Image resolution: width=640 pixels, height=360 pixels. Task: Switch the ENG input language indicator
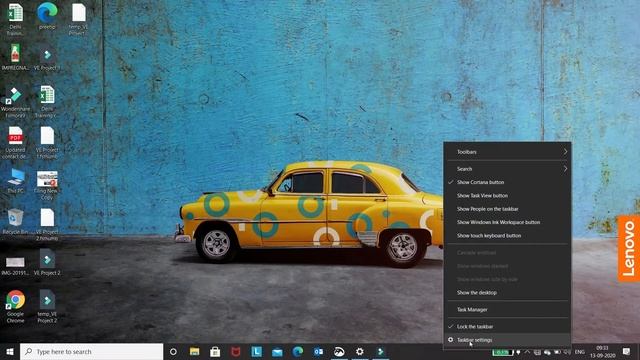pyautogui.click(x=580, y=352)
